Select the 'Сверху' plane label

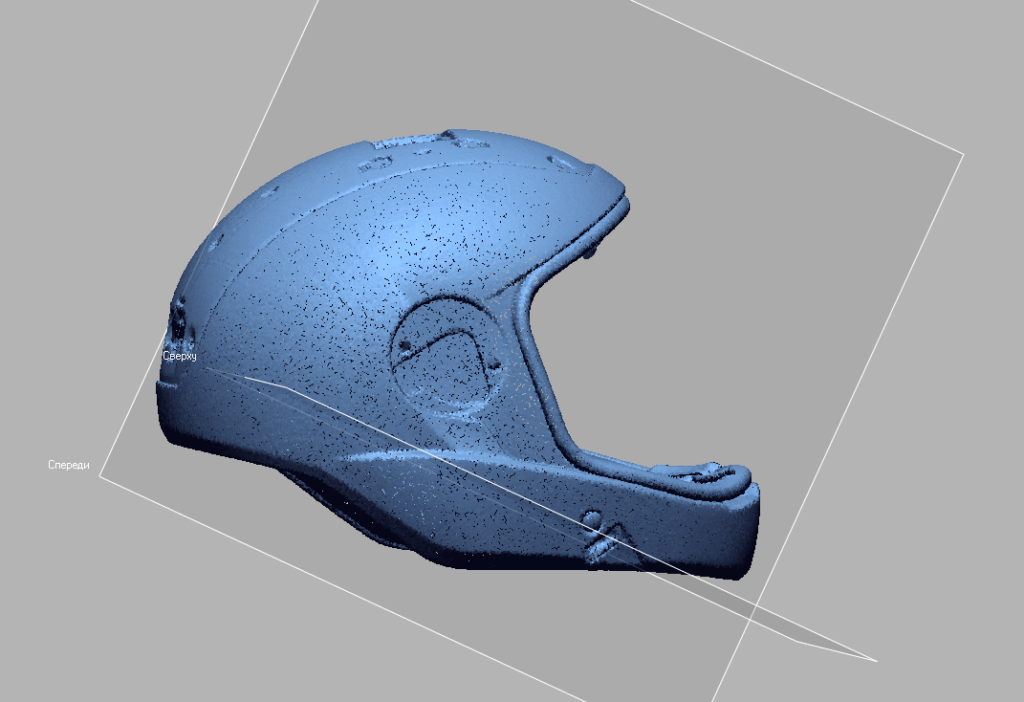(180, 356)
